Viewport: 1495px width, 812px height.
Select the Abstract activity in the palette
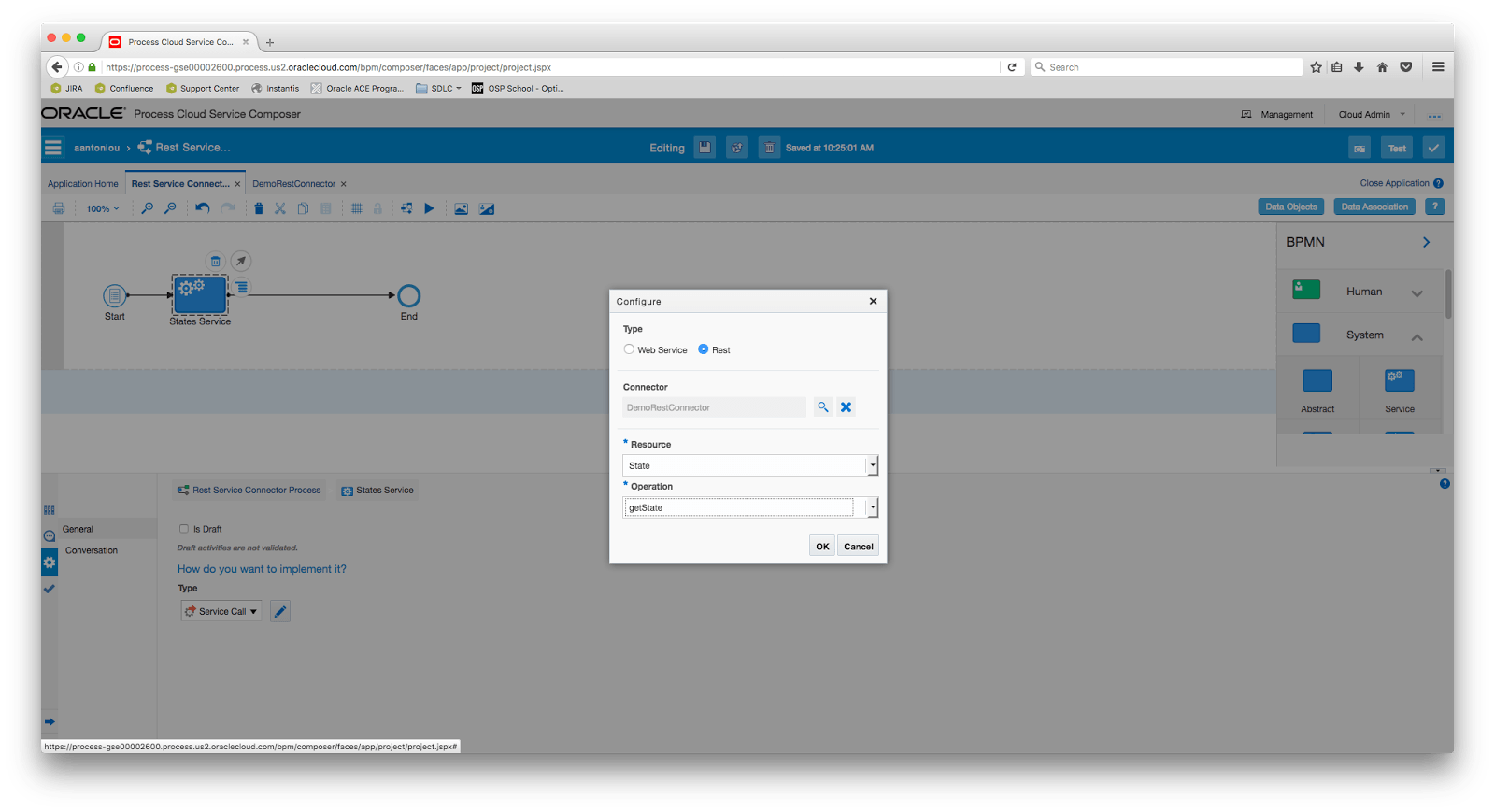tap(1317, 390)
